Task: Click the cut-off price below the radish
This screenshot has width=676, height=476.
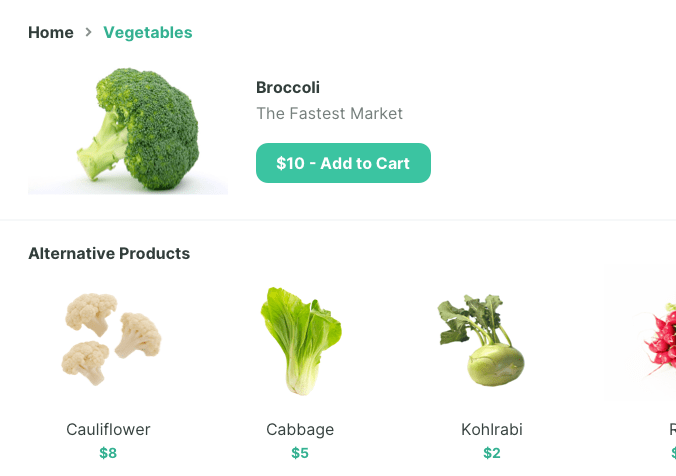Action: pyautogui.click(x=673, y=453)
